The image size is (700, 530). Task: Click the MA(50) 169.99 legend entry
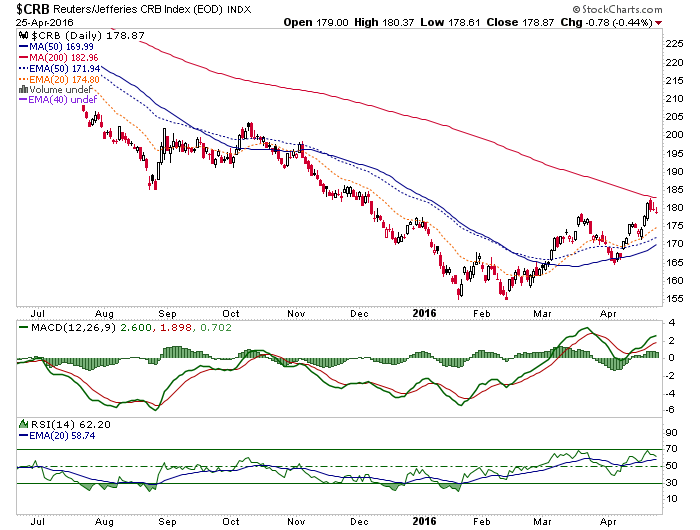pyautogui.click(x=62, y=46)
